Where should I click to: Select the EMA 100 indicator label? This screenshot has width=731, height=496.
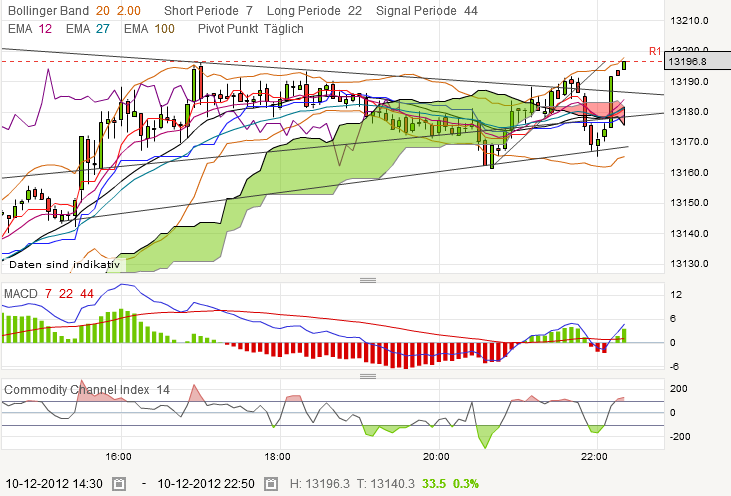point(149,29)
